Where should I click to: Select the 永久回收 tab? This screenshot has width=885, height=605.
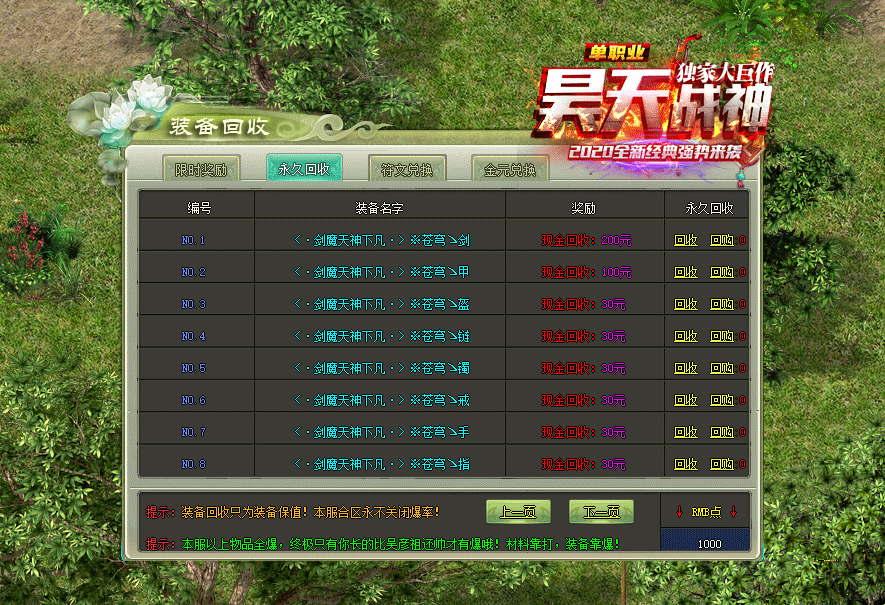tap(304, 169)
